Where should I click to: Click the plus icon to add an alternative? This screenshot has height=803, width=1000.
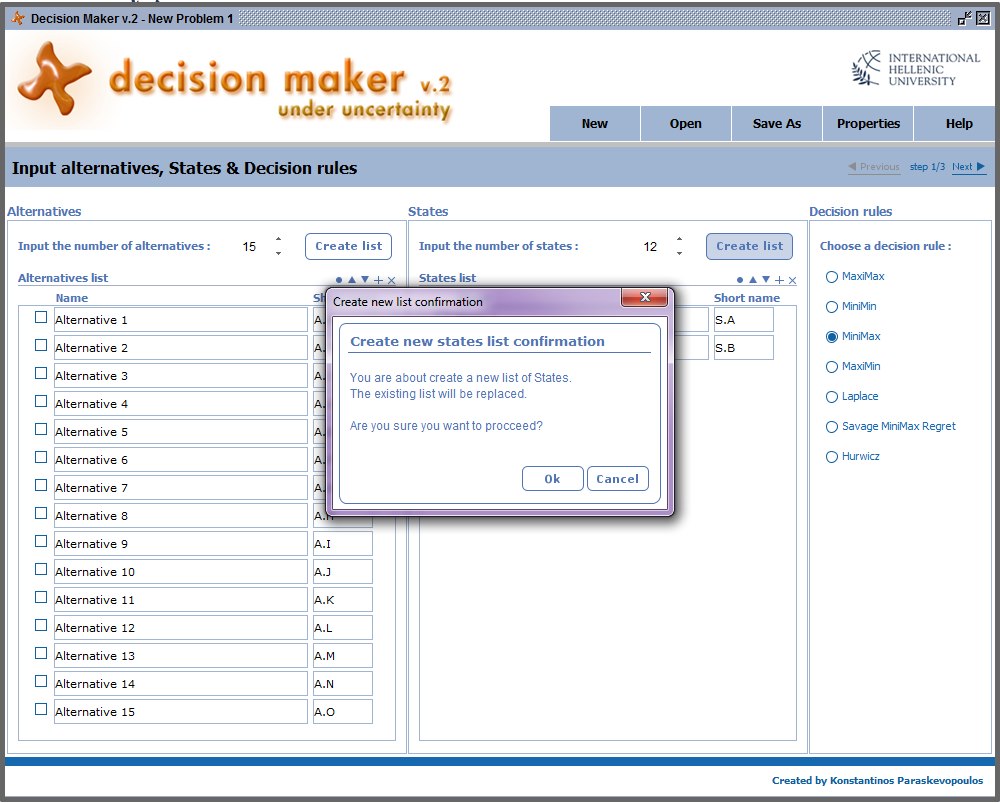click(378, 281)
